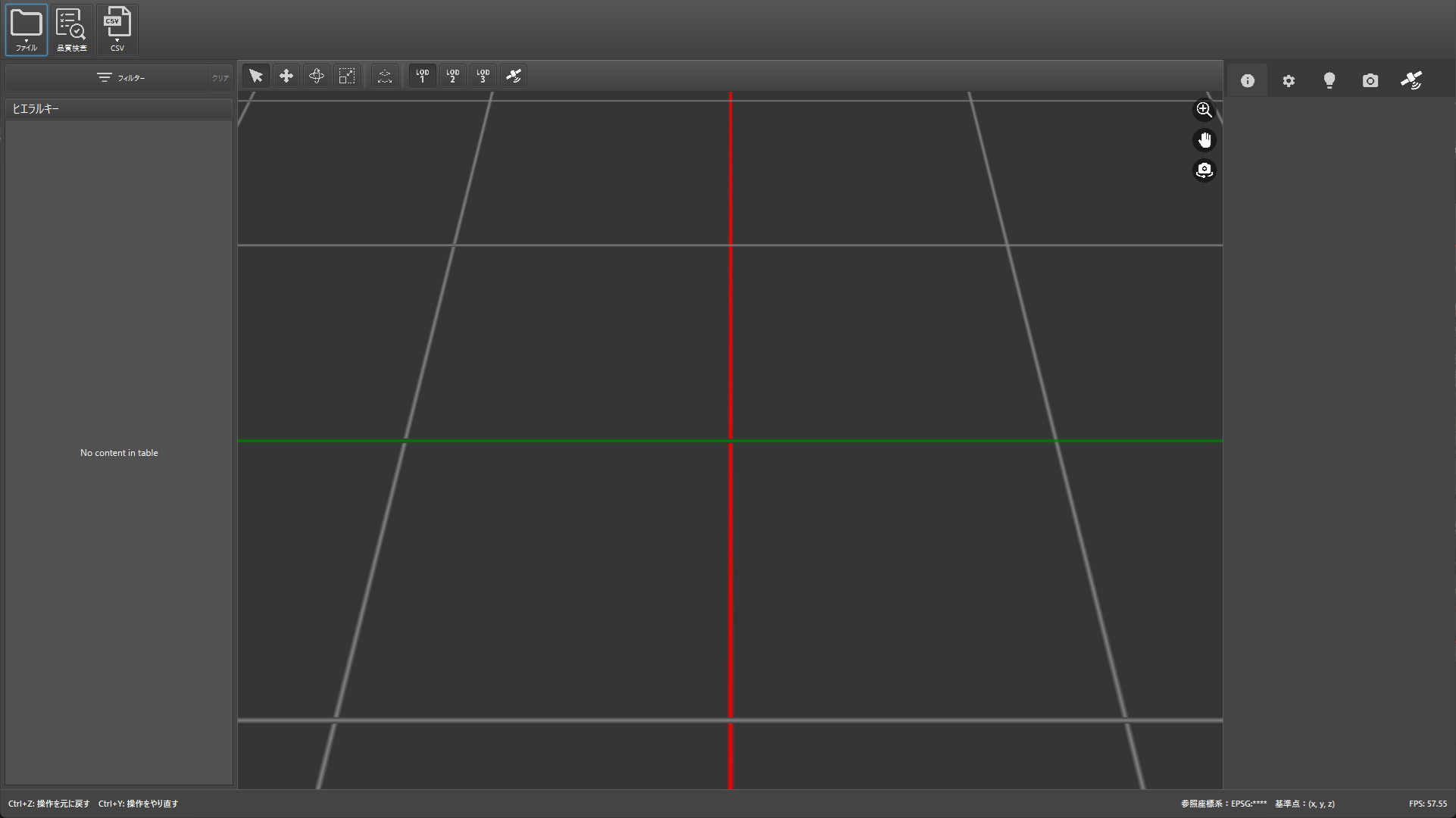Select the move translate tool
The image size is (1456, 818).
286,76
